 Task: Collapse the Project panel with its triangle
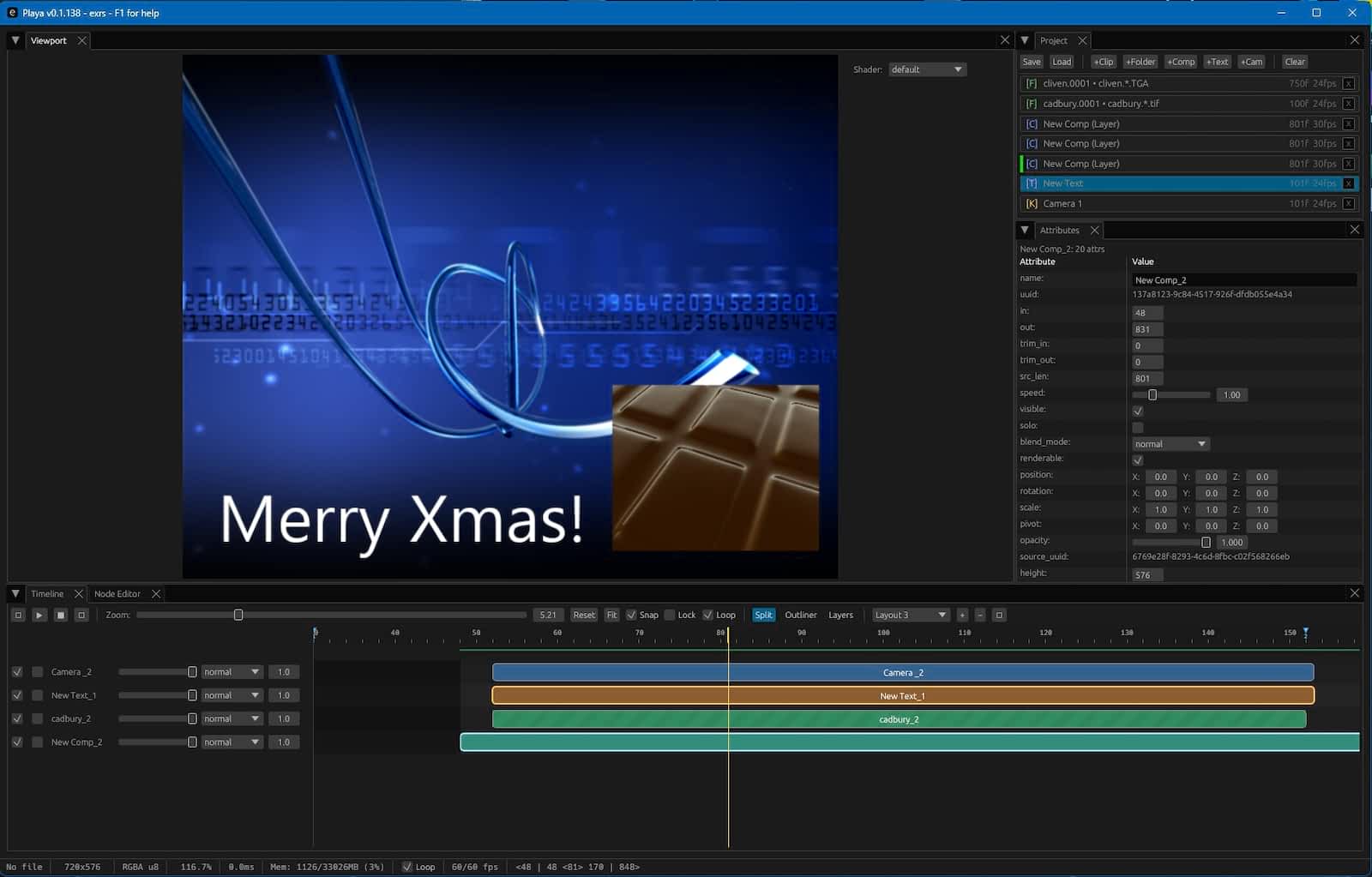tap(1025, 40)
